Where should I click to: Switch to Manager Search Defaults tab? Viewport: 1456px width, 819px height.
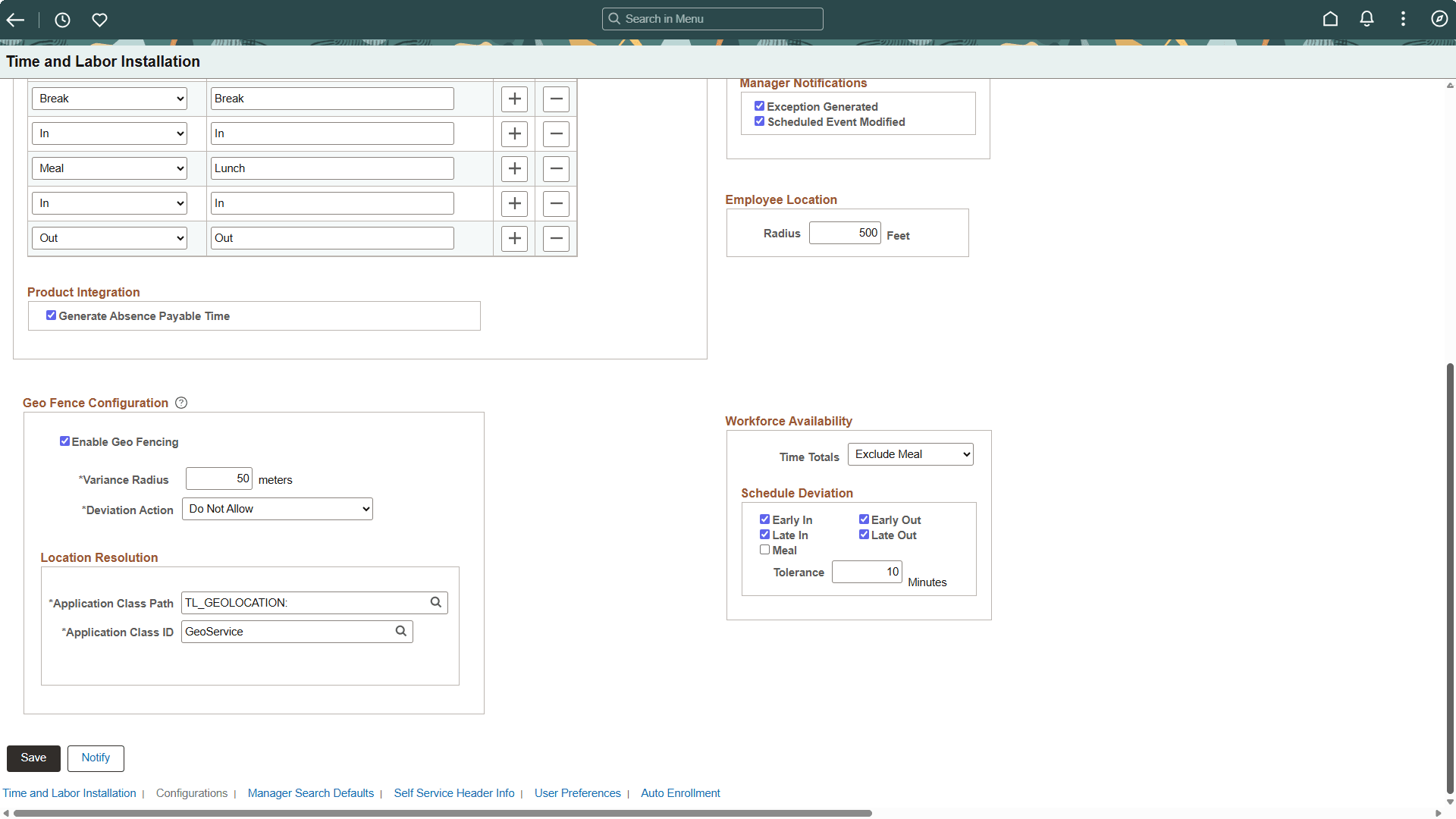coord(310,793)
